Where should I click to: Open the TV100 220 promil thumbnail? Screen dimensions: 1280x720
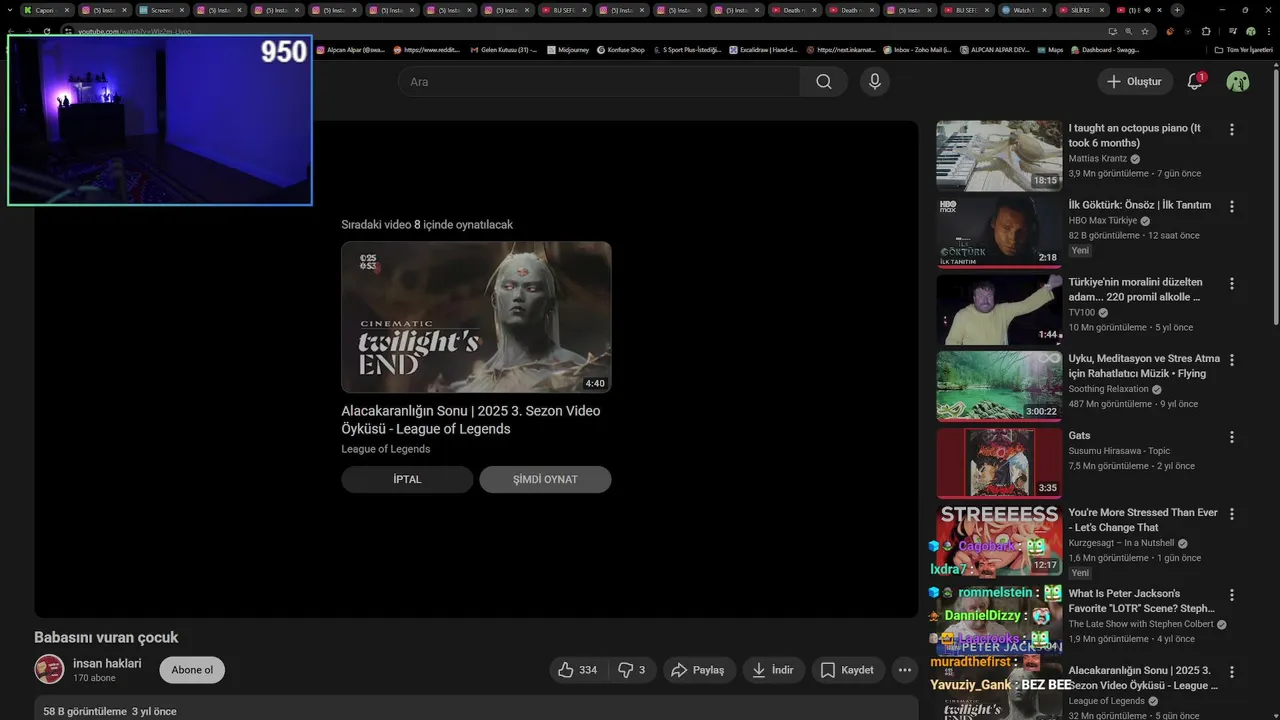[999, 310]
